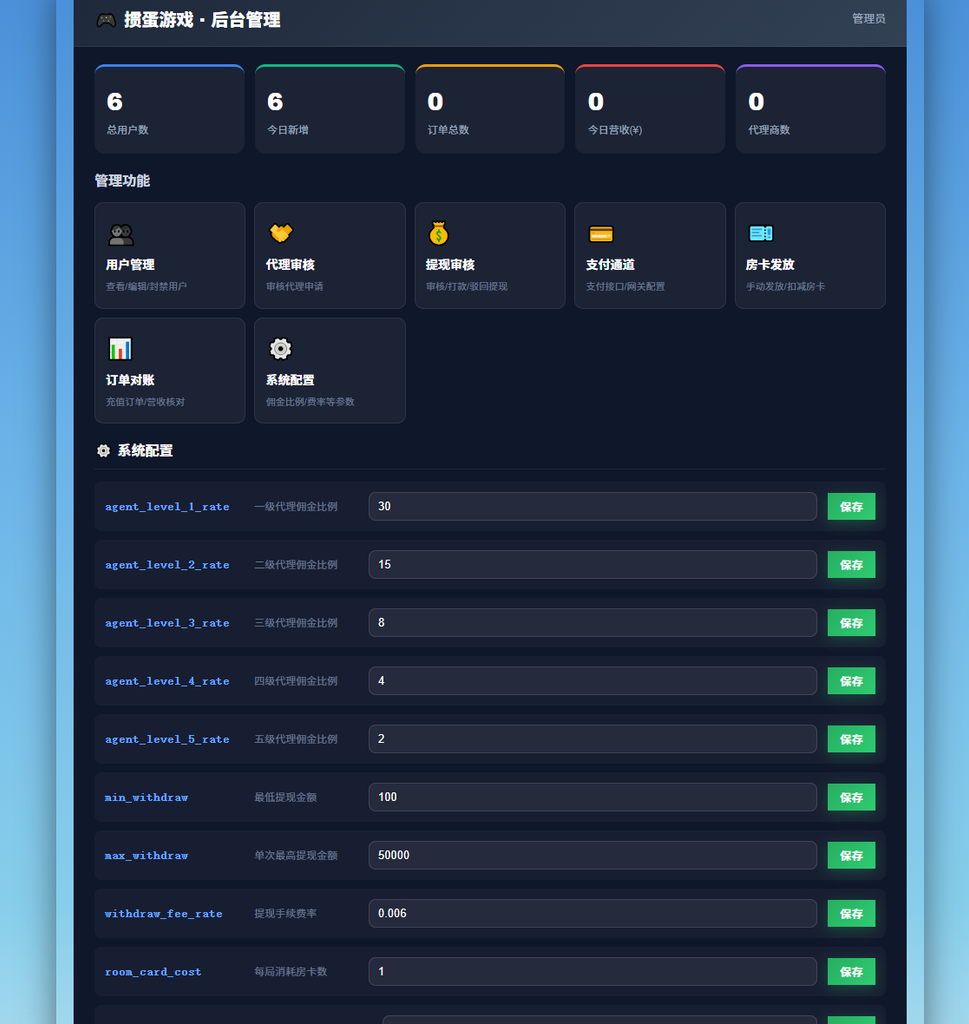Edit the max_withdraw amount field

coord(592,856)
